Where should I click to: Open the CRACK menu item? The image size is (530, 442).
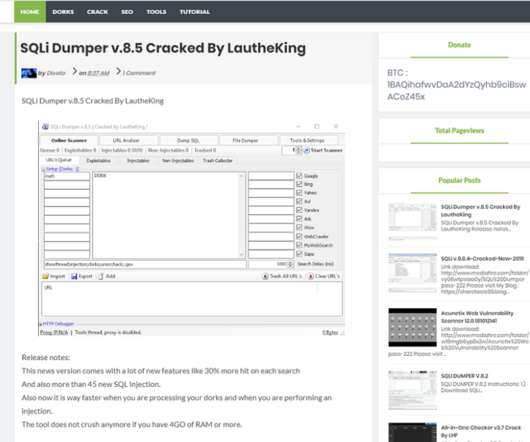[x=97, y=12]
